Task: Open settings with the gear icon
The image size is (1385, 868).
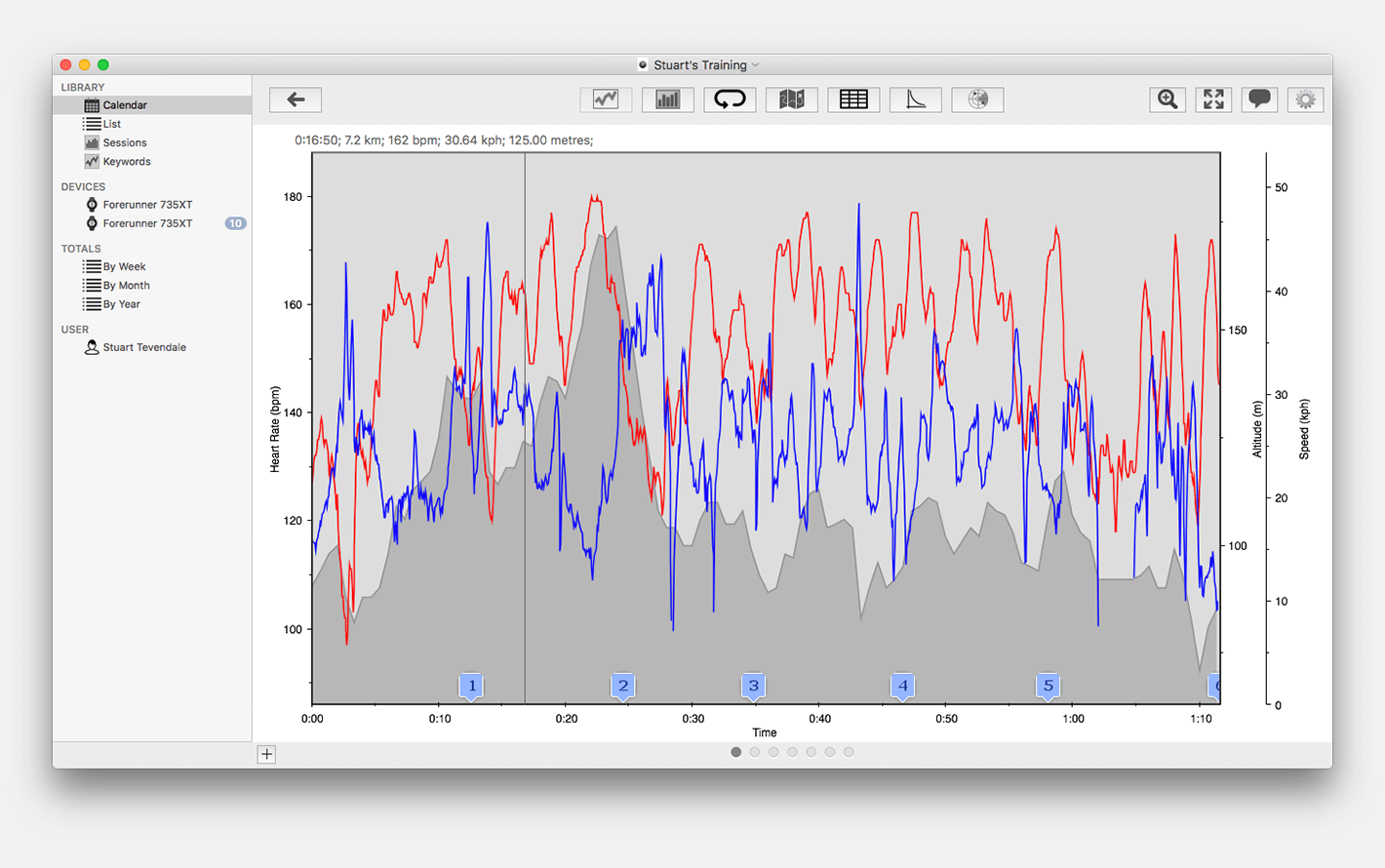Action: pos(1305,99)
